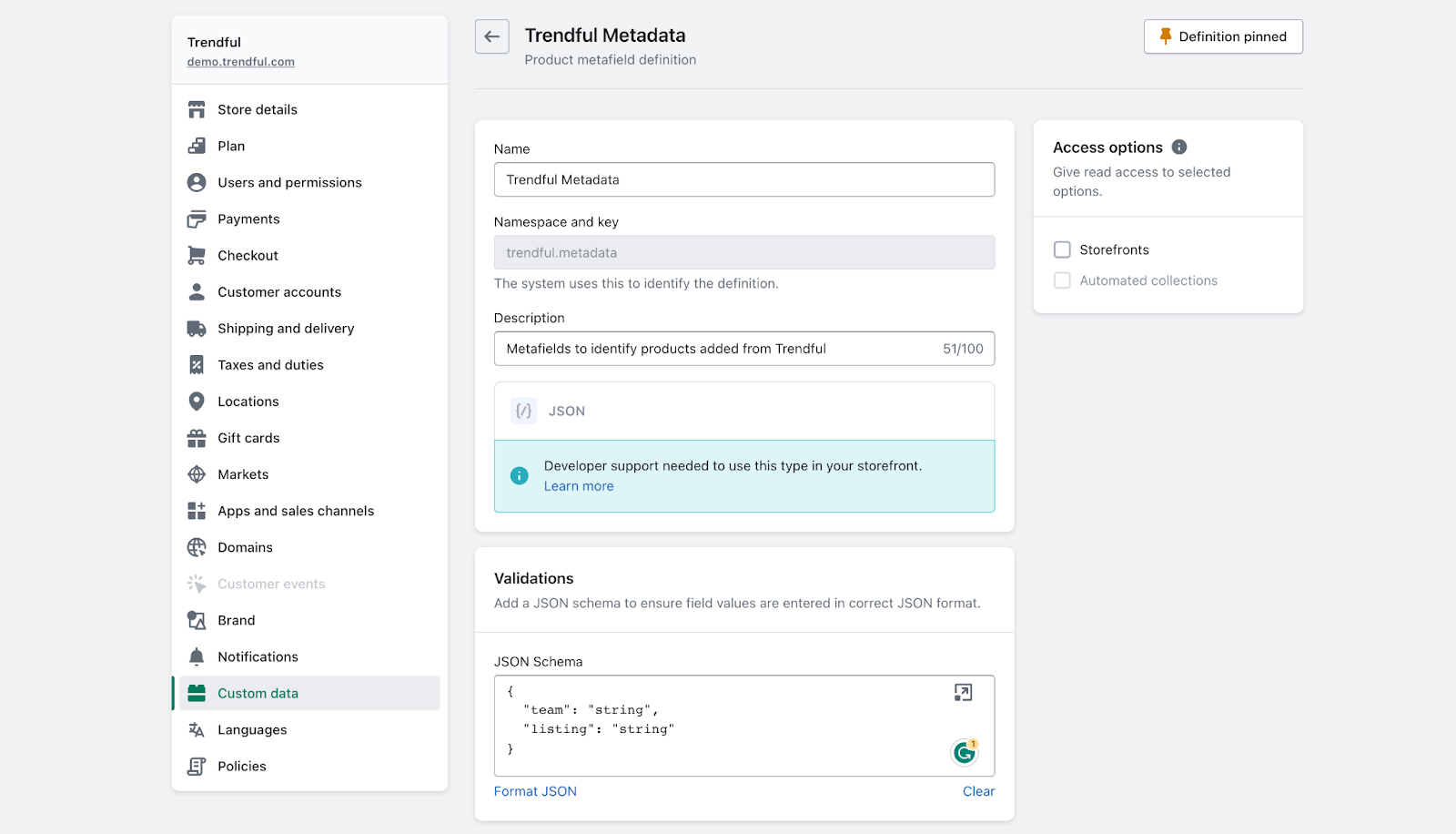Go to Shipping and delivery
Viewport: 1456px width, 834px height.
(286, 329)
